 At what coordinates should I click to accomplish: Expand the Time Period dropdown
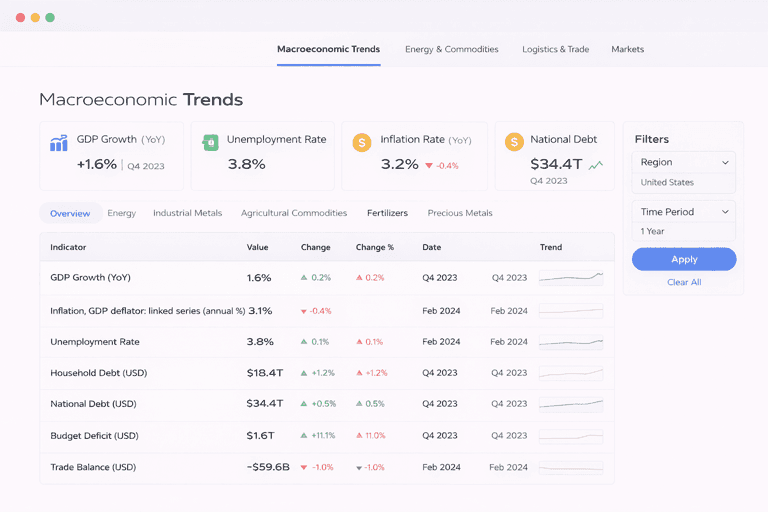coord(684,212)
